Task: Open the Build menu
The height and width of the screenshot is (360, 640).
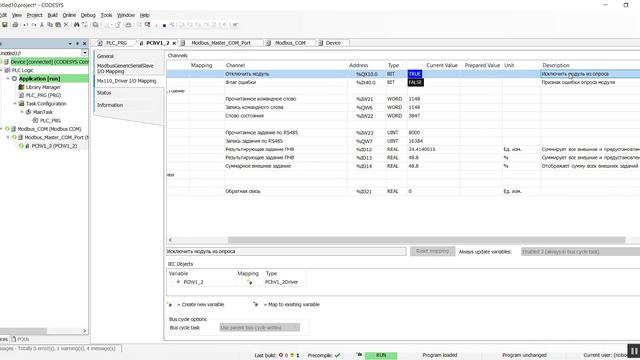Action: tap(52, 15)
